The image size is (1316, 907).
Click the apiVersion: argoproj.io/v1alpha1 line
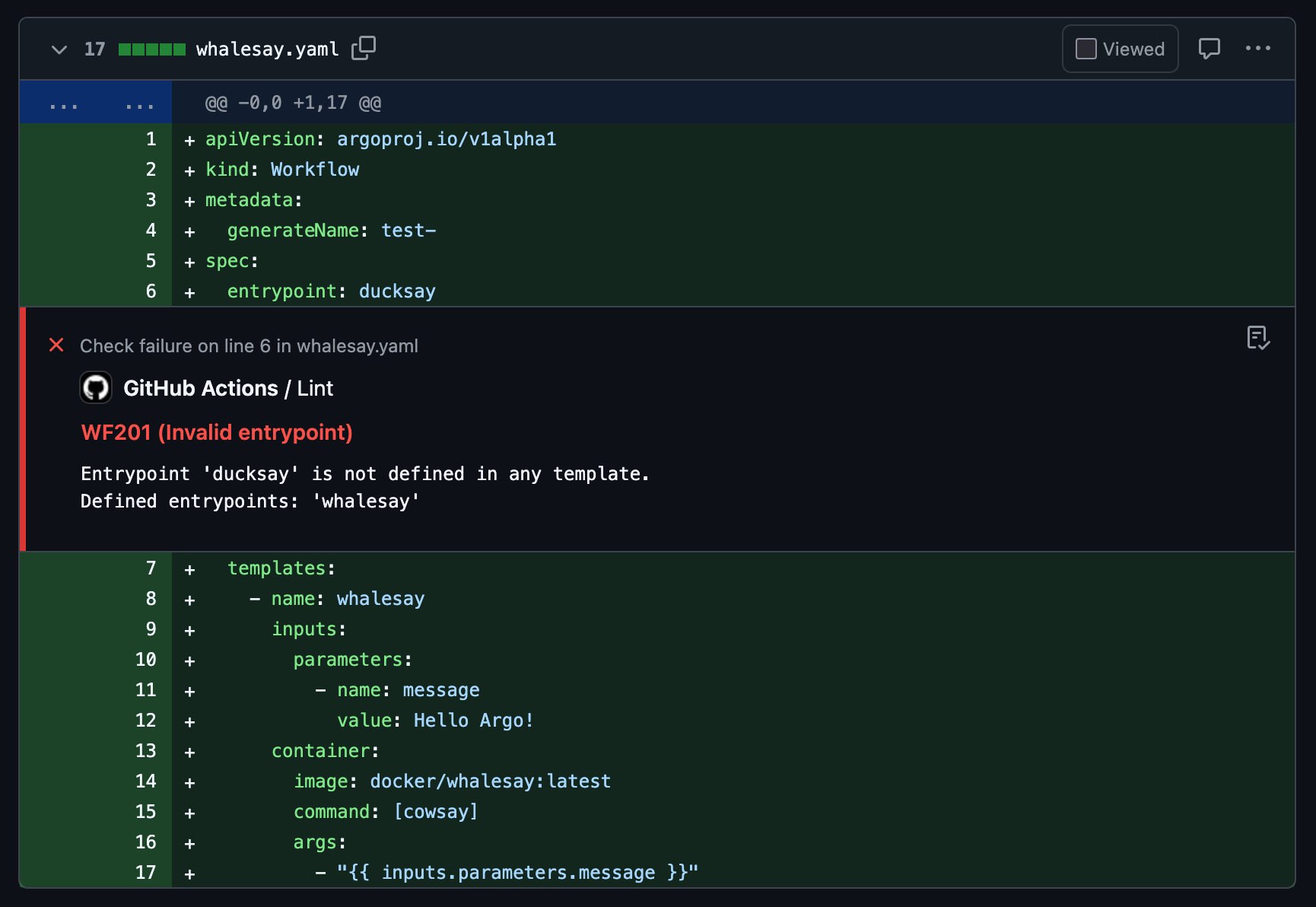pos(733,139)
